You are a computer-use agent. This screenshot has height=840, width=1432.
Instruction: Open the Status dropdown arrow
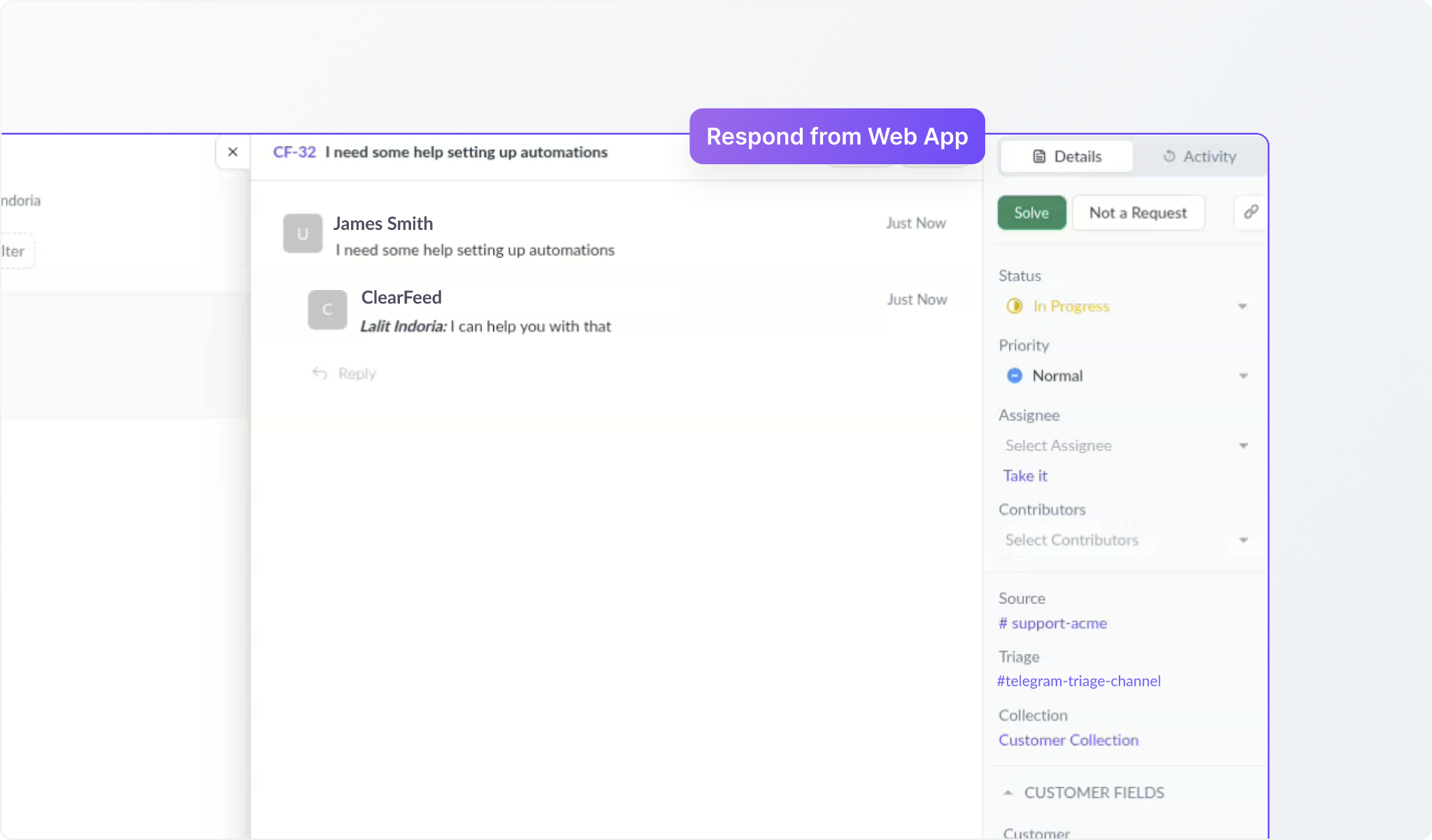[x=1243, y=306]
